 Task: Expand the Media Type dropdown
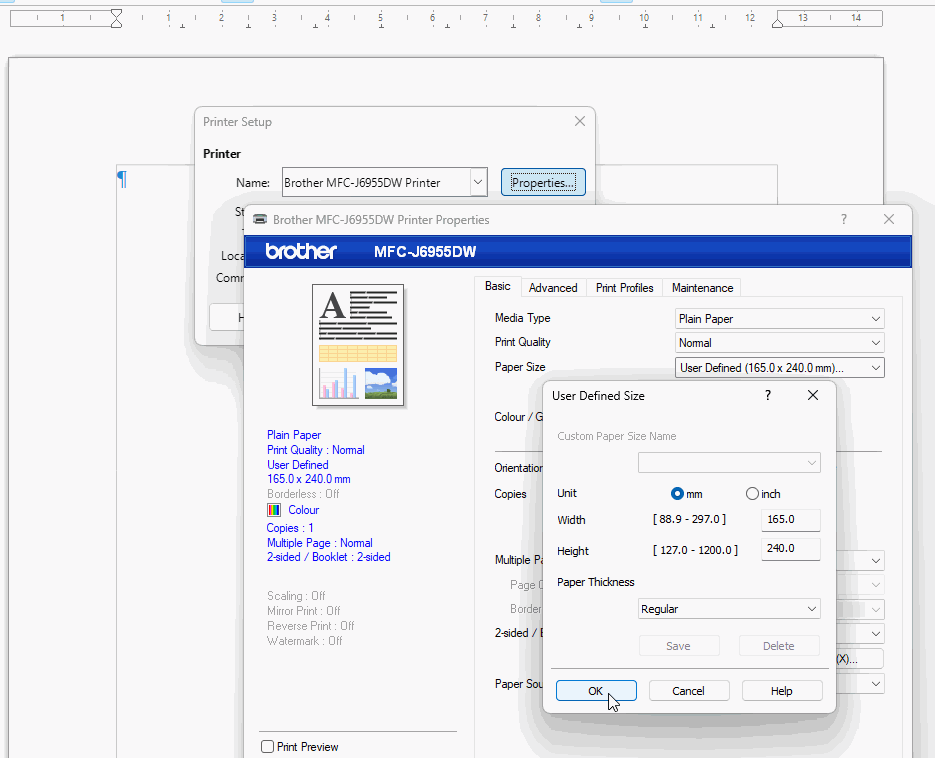(780, 319)
